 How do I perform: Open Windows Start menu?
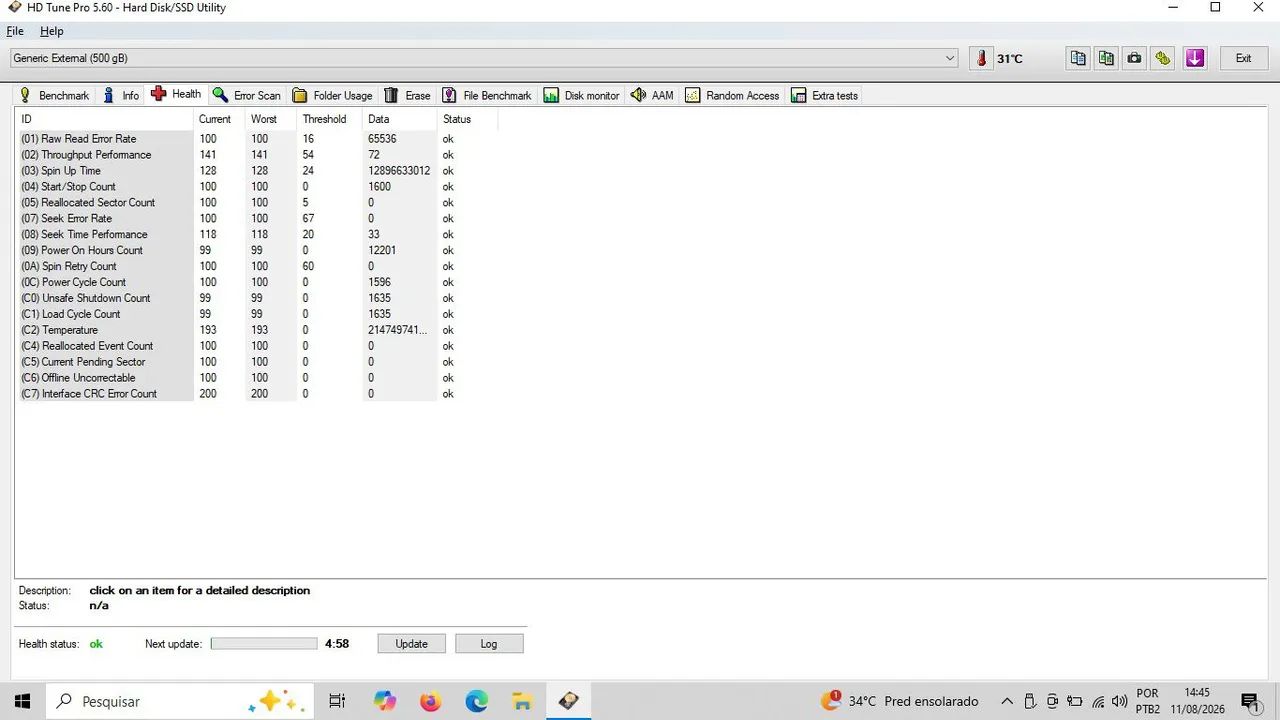pos(22,701)
